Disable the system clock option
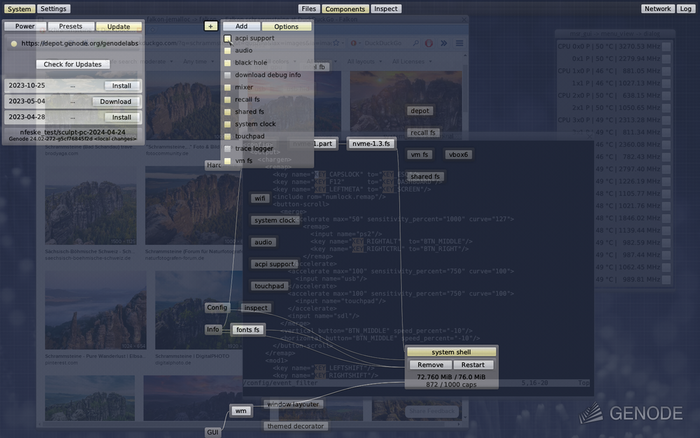The image size is (700, 438). click(x=228, y=123)
